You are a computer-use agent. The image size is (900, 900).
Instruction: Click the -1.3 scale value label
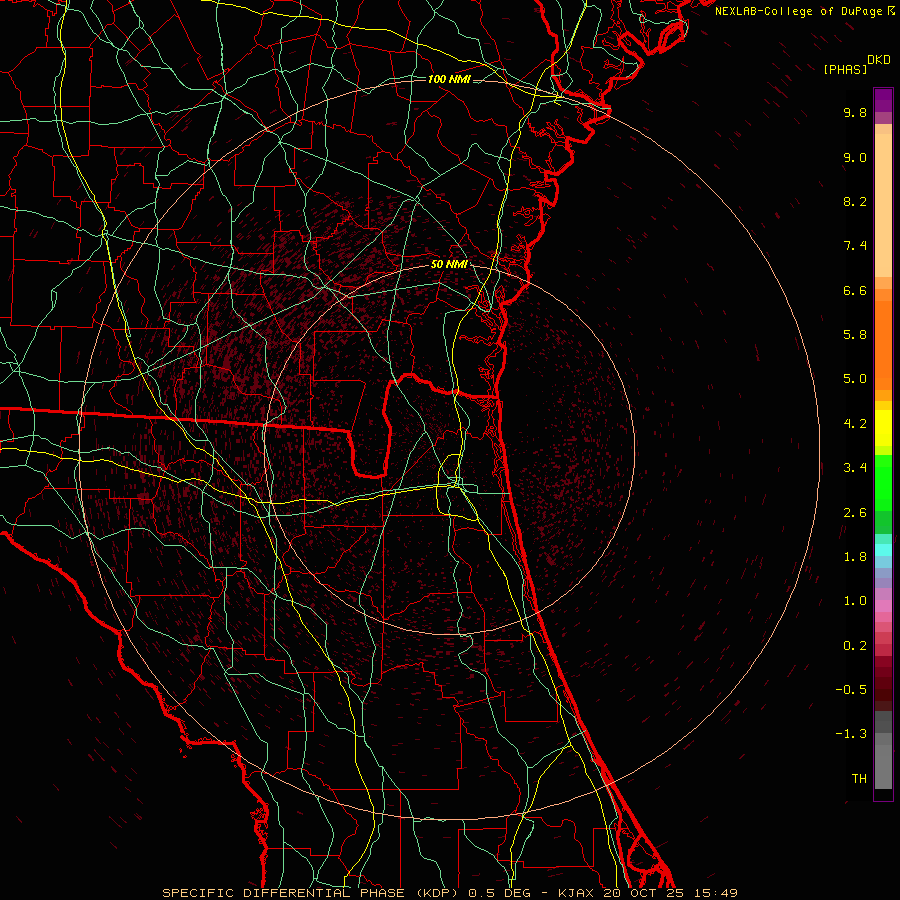point(851,734)
